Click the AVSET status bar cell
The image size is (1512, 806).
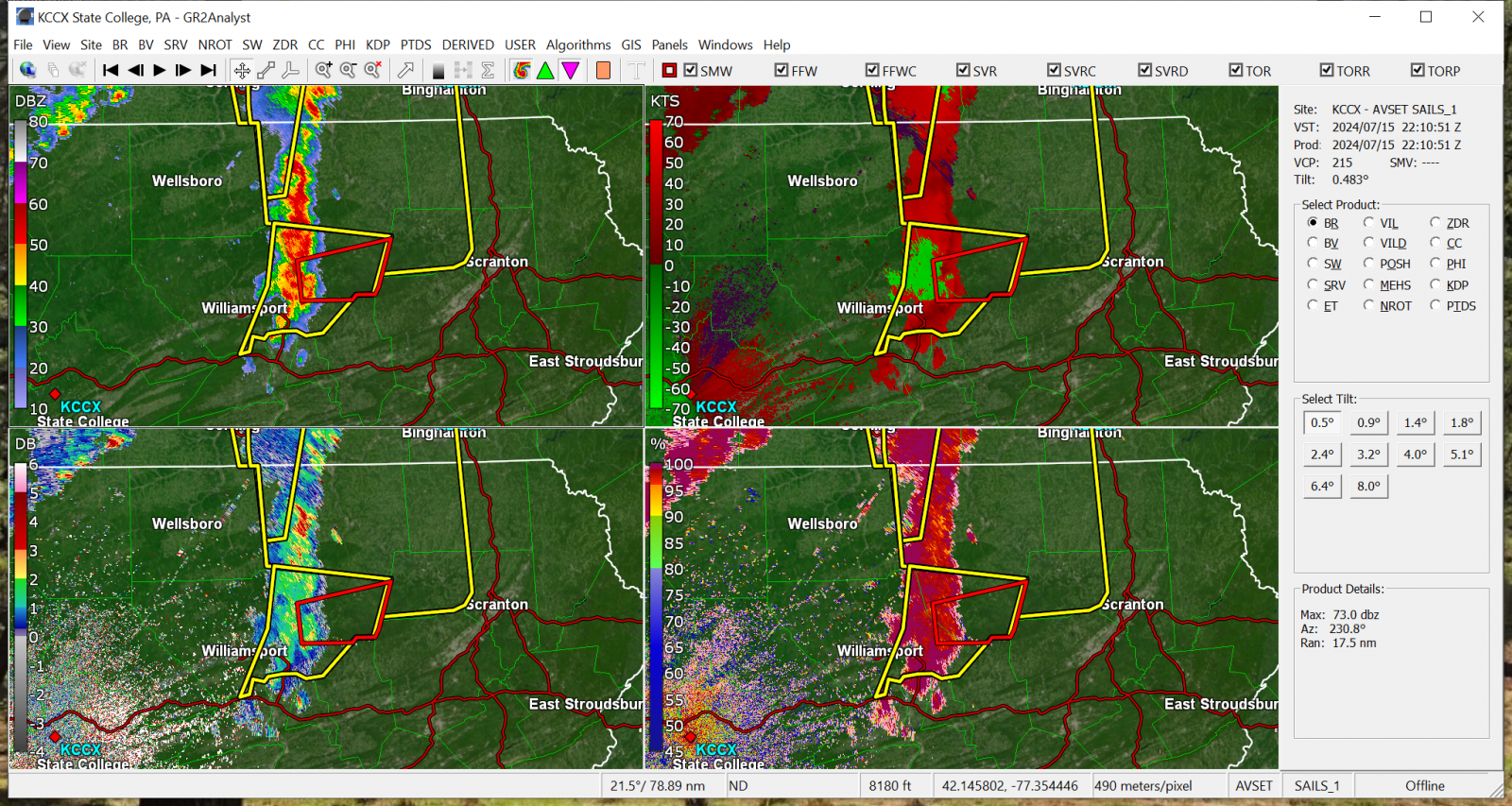coord(1254,785)
